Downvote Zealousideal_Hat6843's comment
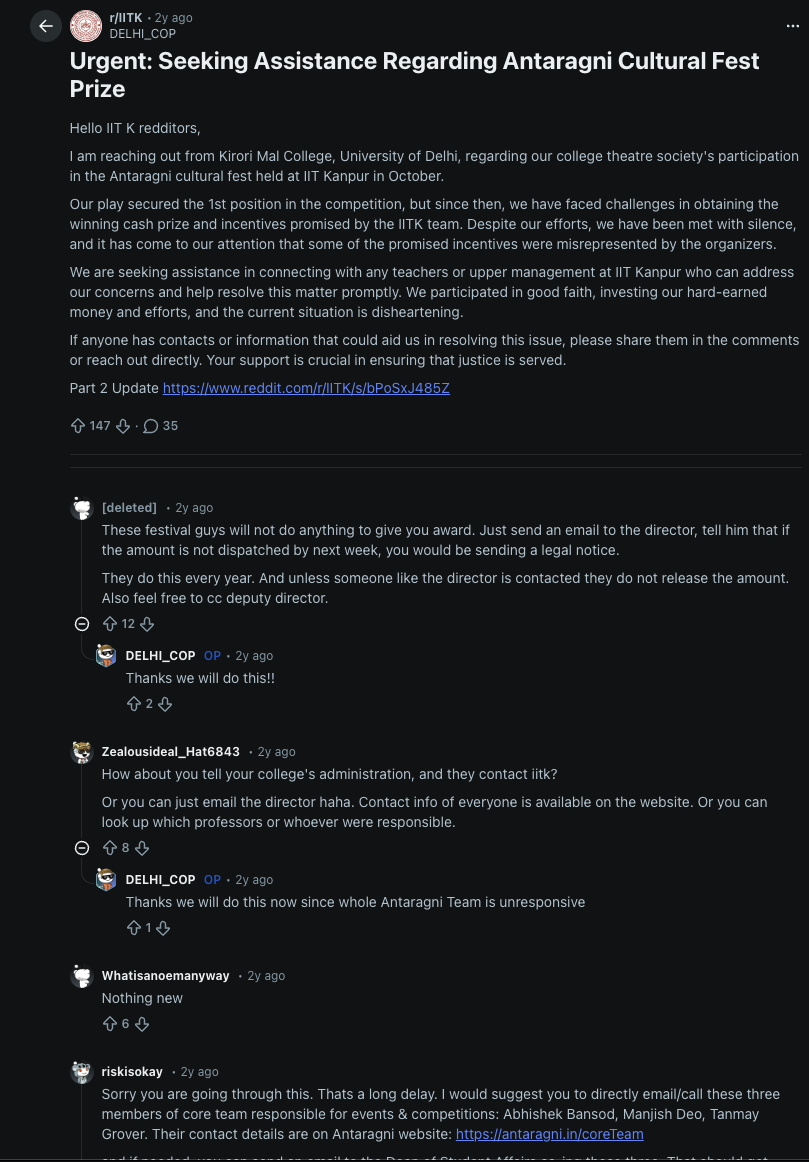Screen dimensions: 809x1162 pos(142,848)
